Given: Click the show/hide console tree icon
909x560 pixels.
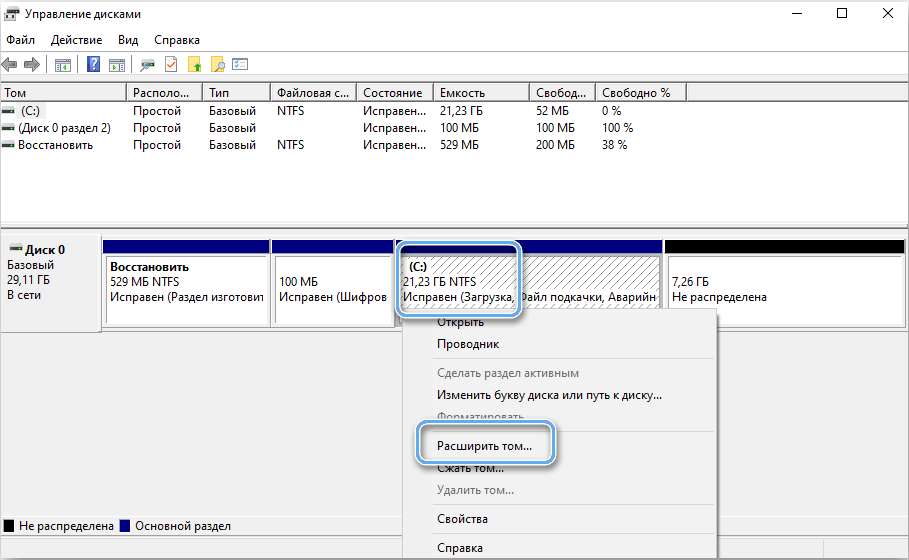Looking at the screenshot, I should click(x=62, y=65).
